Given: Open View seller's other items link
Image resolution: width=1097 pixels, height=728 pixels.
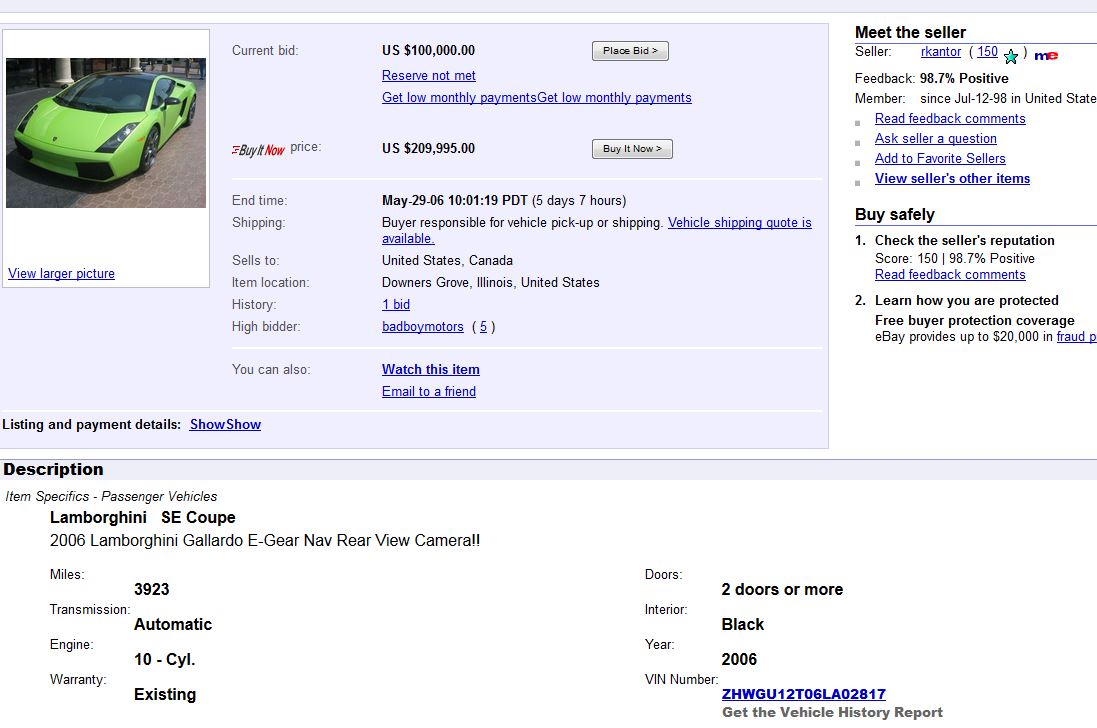Looking at the screenshot, I should [x=952, y=178].
